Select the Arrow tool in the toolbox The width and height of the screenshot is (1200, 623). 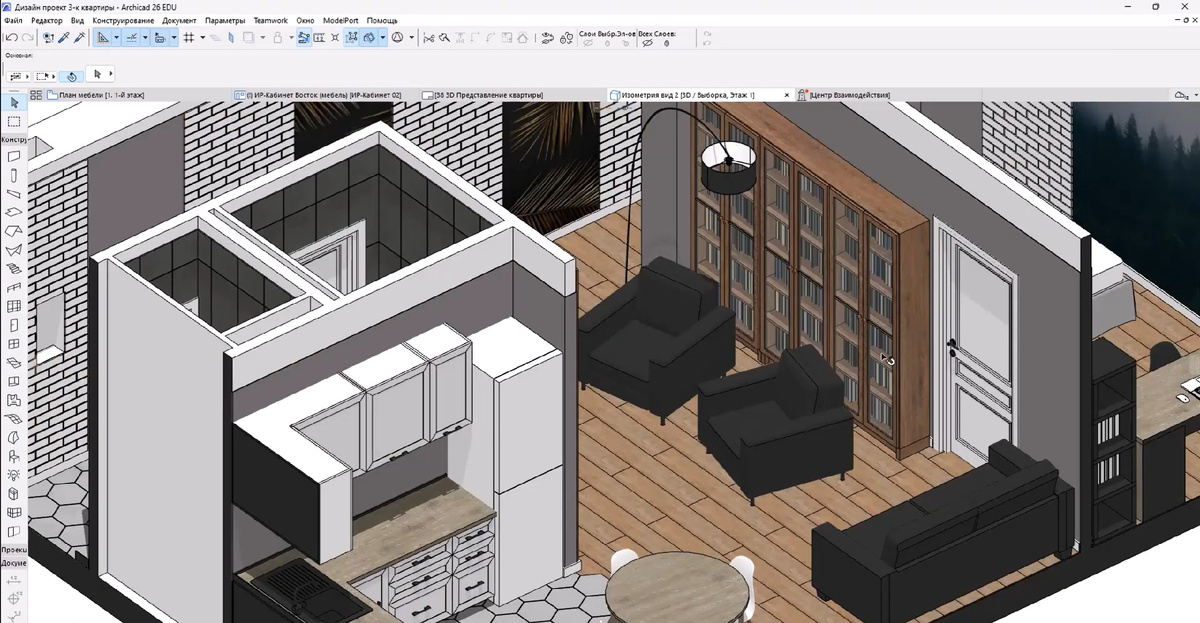pyautogui.click(x=14, y=103)
